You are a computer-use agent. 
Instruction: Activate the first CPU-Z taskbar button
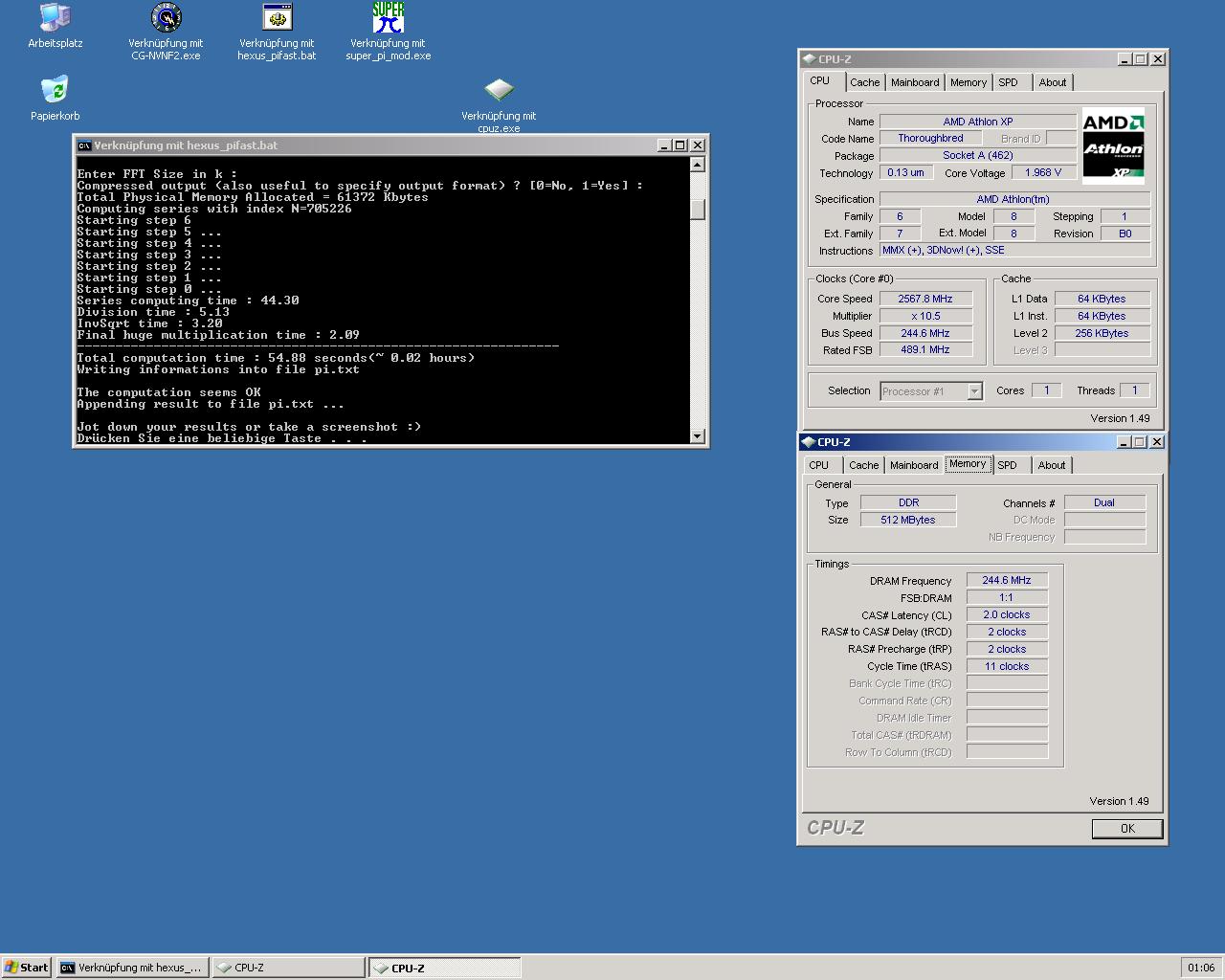[288, 968]
